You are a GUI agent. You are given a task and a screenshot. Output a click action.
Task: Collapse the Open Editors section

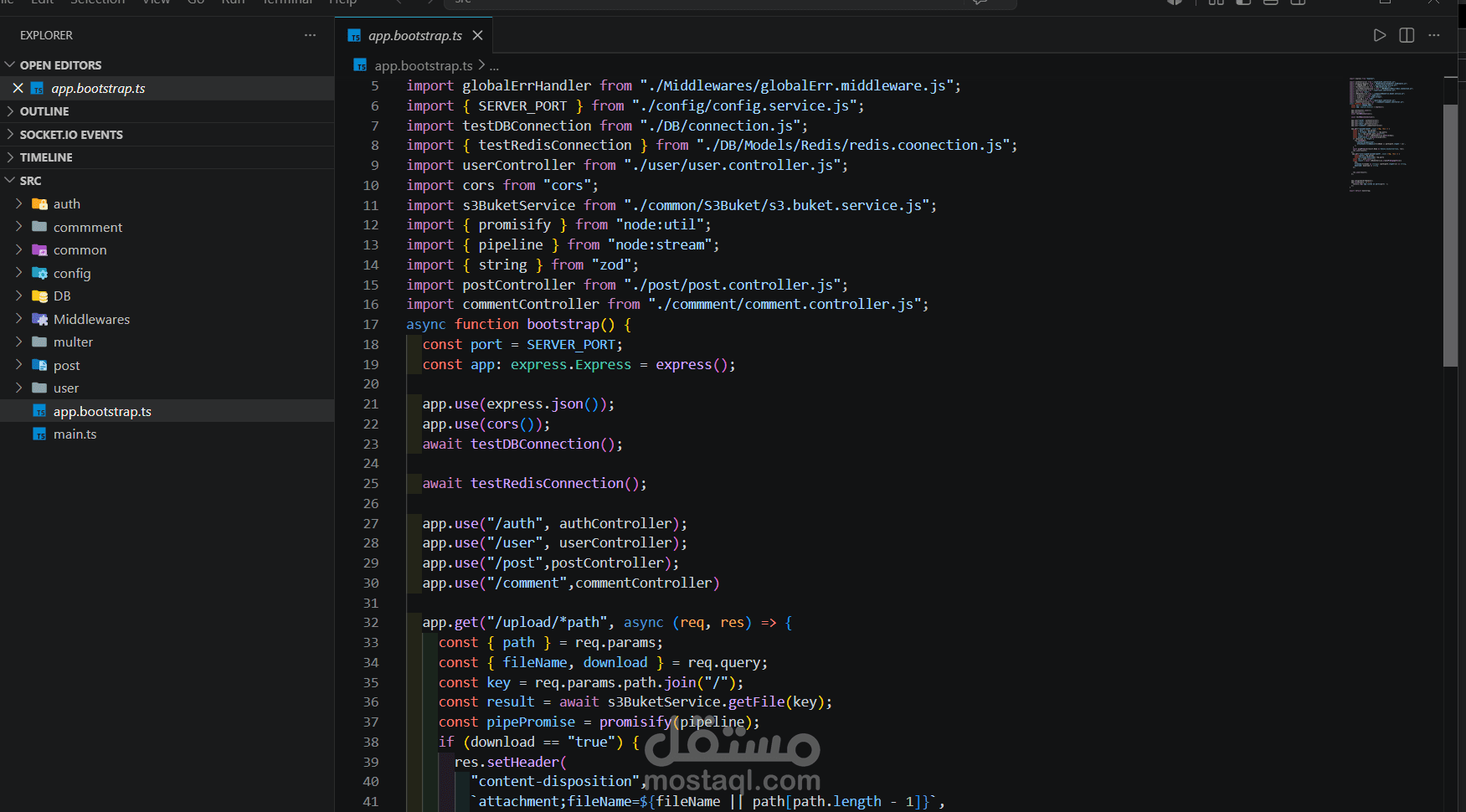(x=10, y=64)
